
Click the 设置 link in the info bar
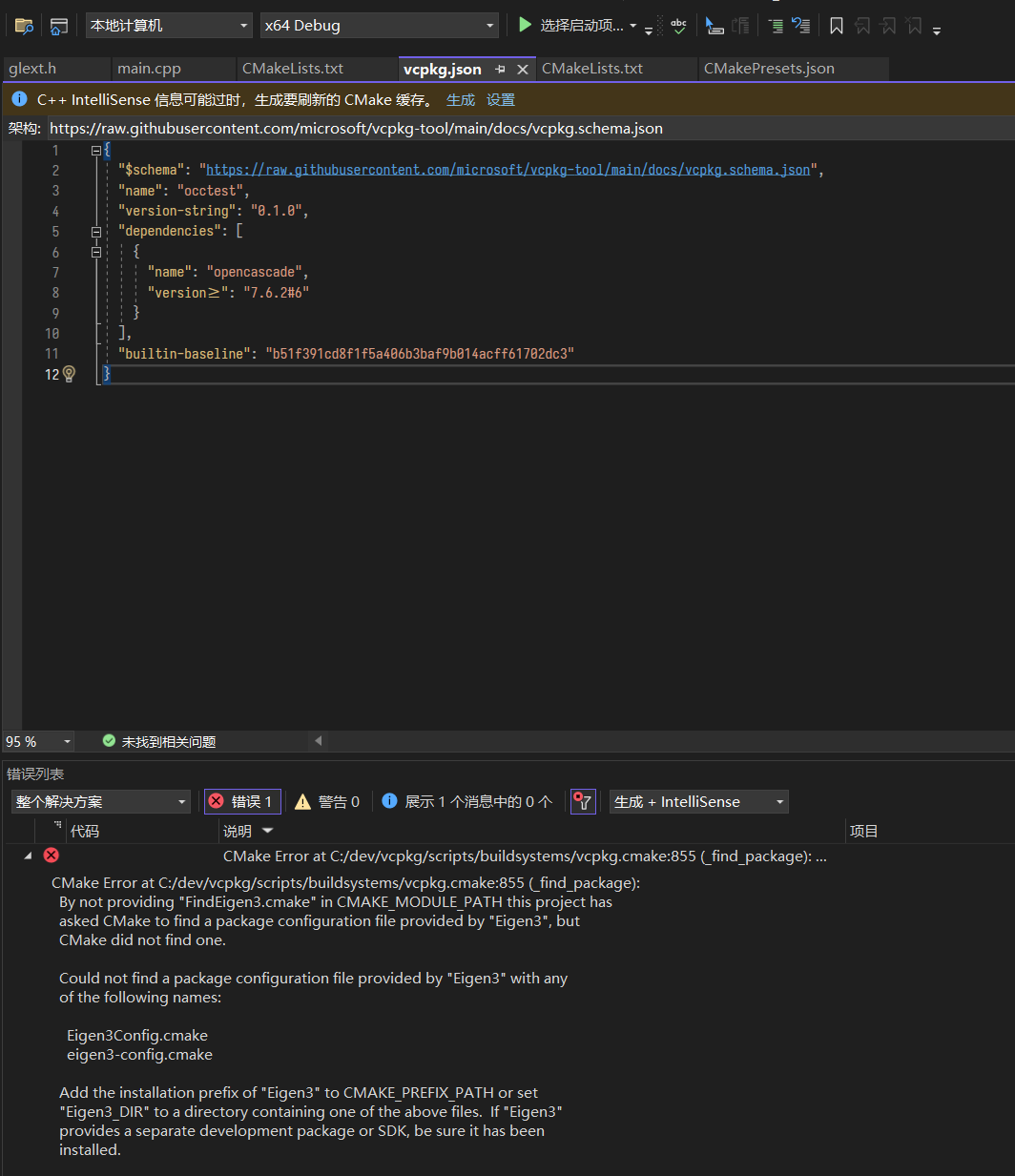click(500, 99)
